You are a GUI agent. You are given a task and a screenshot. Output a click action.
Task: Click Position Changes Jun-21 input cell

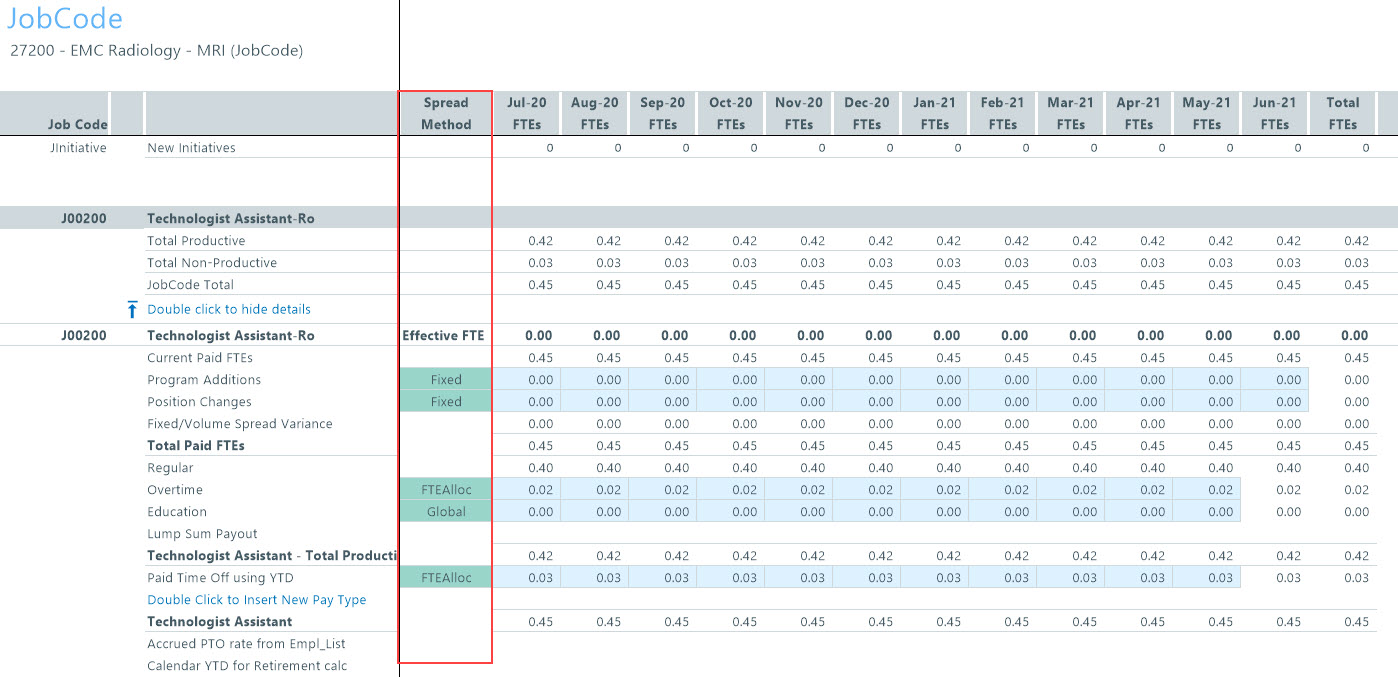1274,402
